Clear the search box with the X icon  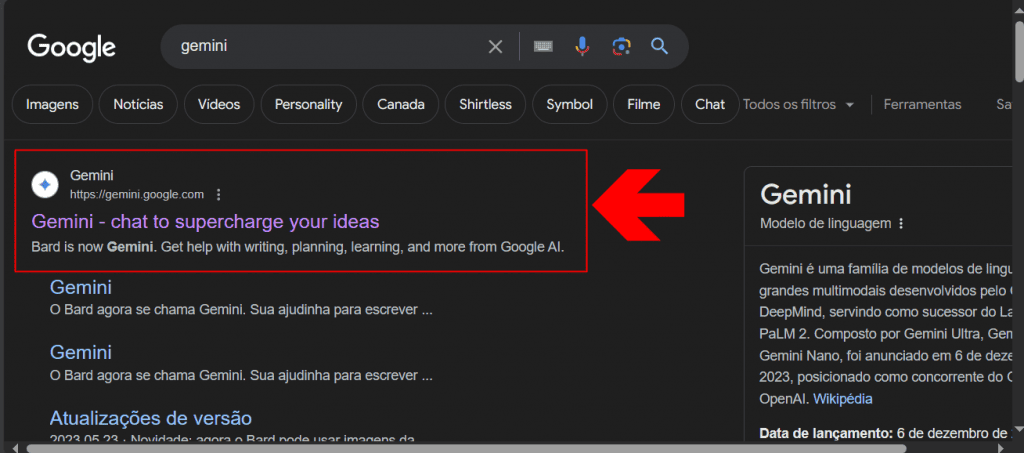tap(496, 46)
